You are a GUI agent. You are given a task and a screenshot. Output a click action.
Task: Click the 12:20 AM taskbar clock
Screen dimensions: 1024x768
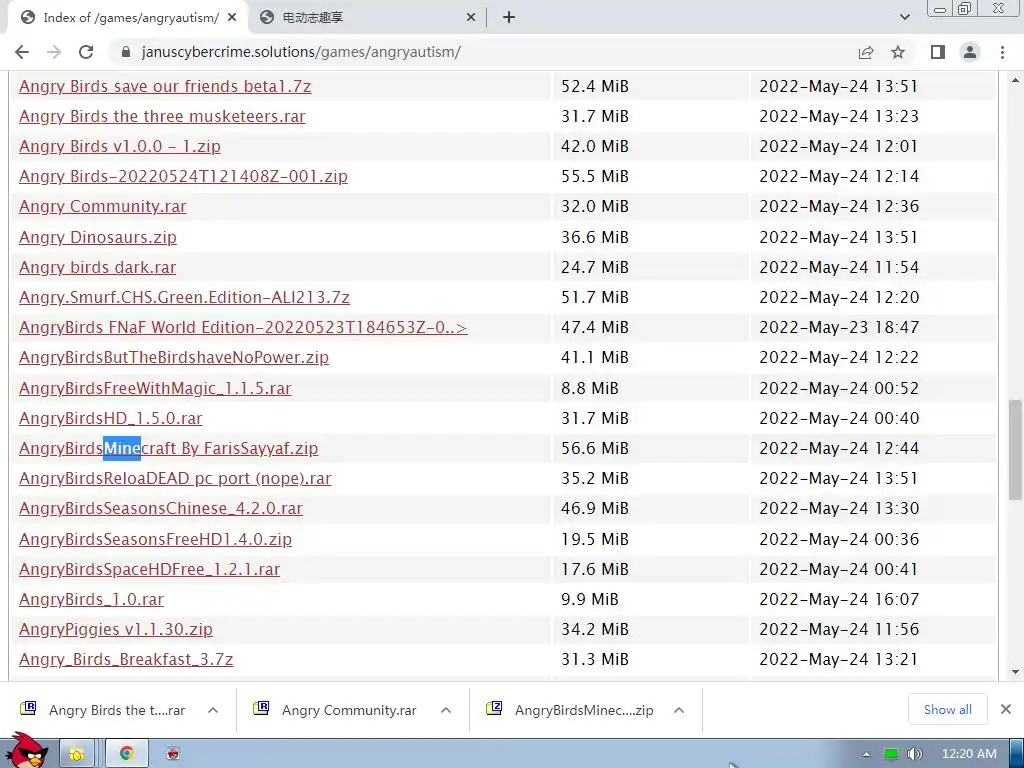pos(969,754)
